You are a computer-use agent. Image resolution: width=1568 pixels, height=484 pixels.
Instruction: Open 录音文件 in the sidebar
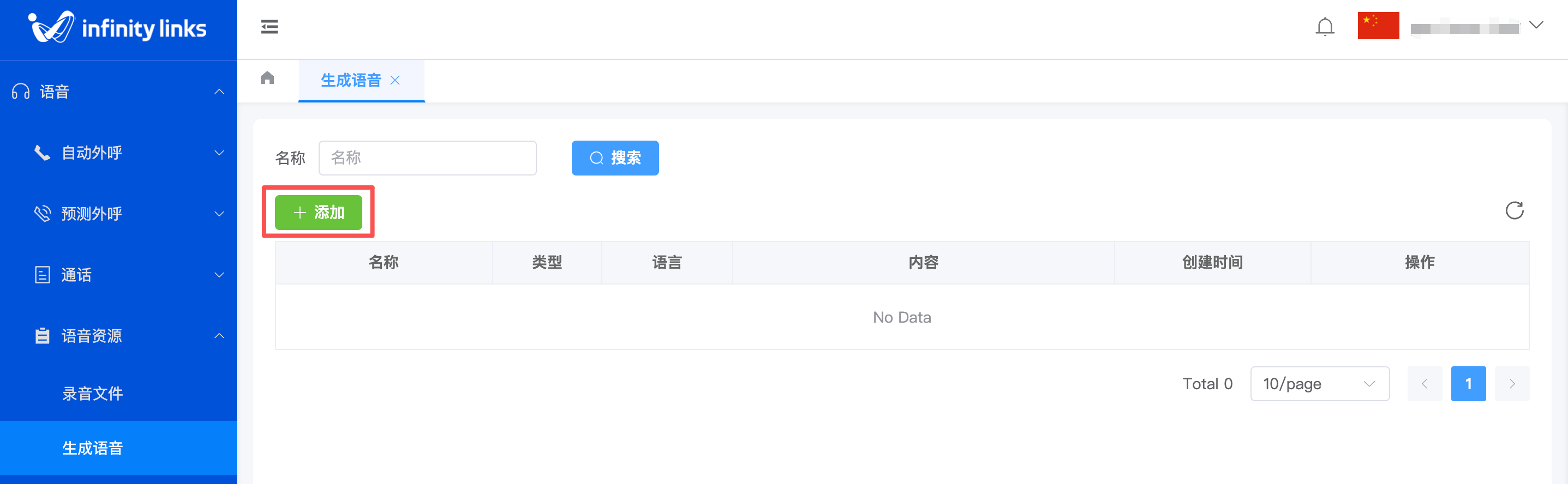[93, 394]
